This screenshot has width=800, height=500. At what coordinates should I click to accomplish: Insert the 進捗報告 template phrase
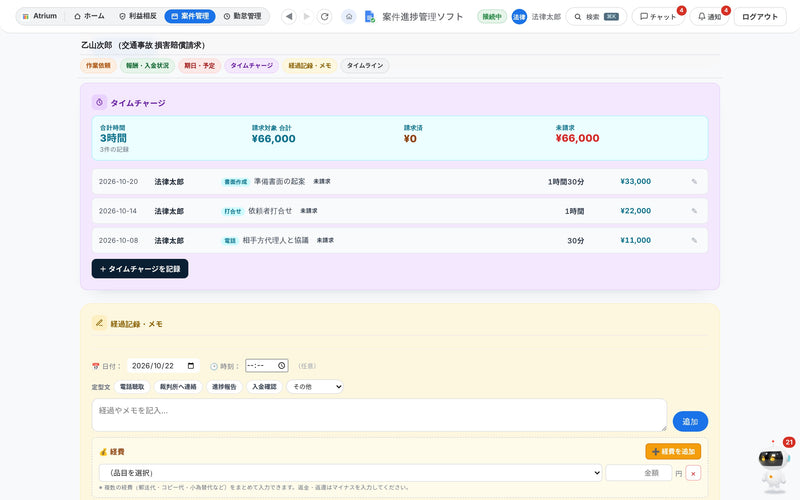224,387
